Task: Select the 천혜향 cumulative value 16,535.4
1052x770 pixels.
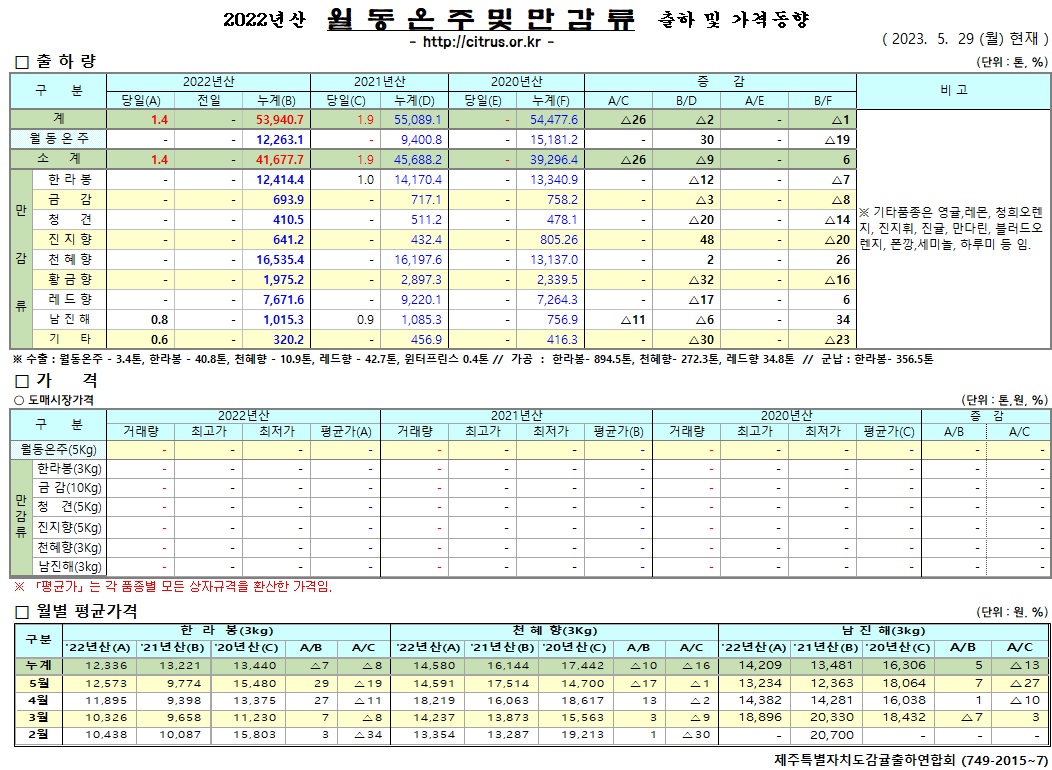Action: [277, 259]
